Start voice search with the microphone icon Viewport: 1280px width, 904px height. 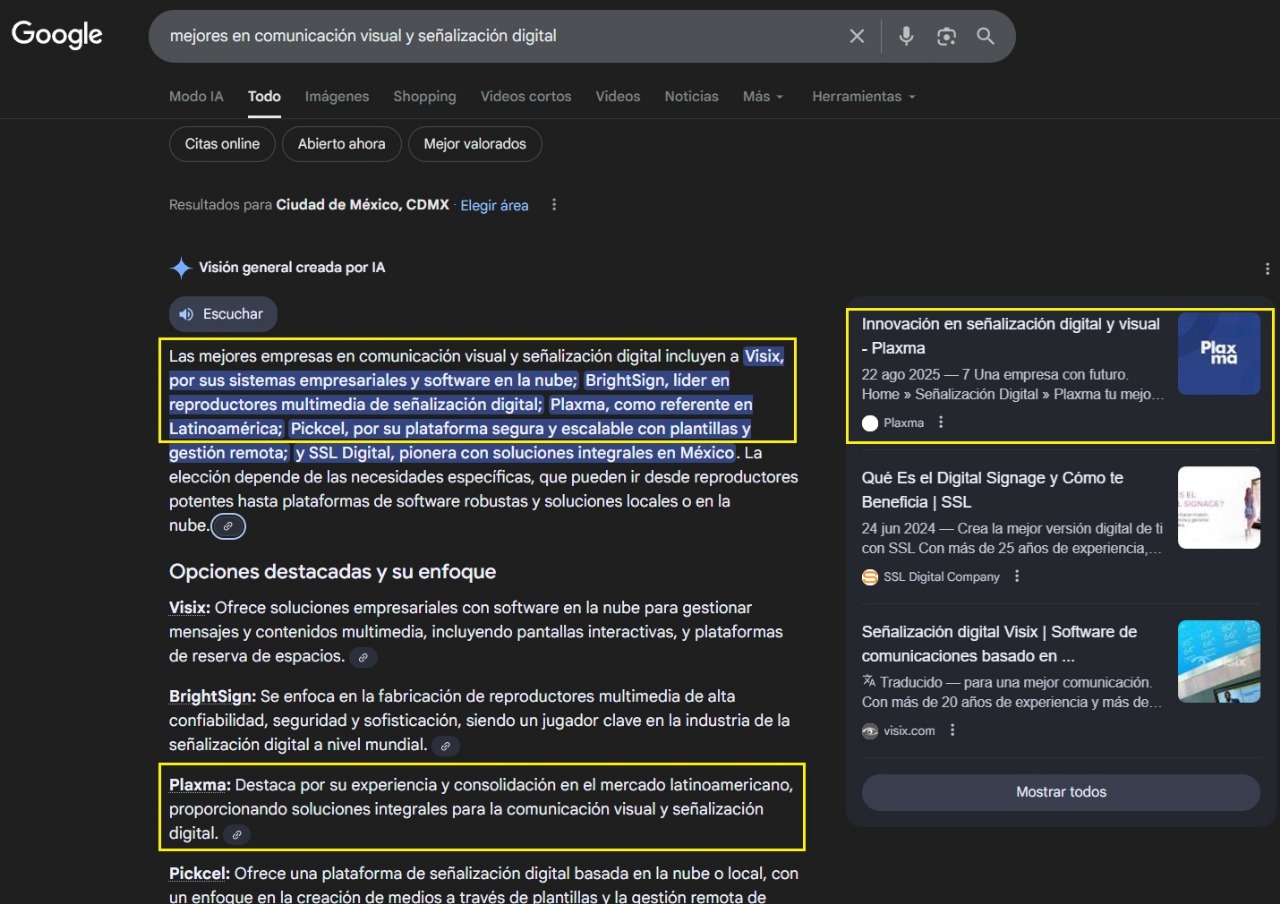tap(906, 36)
